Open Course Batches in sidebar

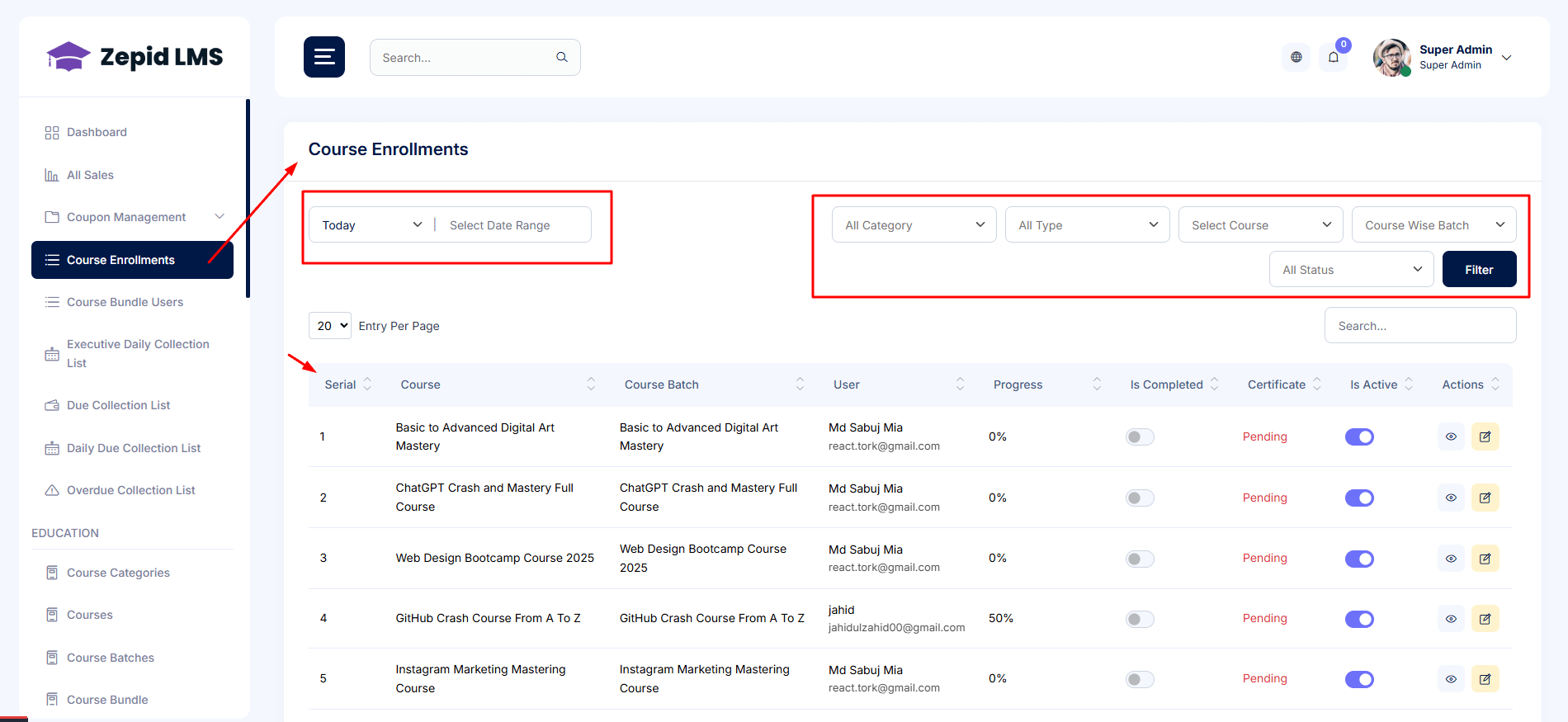pos(132,658)
